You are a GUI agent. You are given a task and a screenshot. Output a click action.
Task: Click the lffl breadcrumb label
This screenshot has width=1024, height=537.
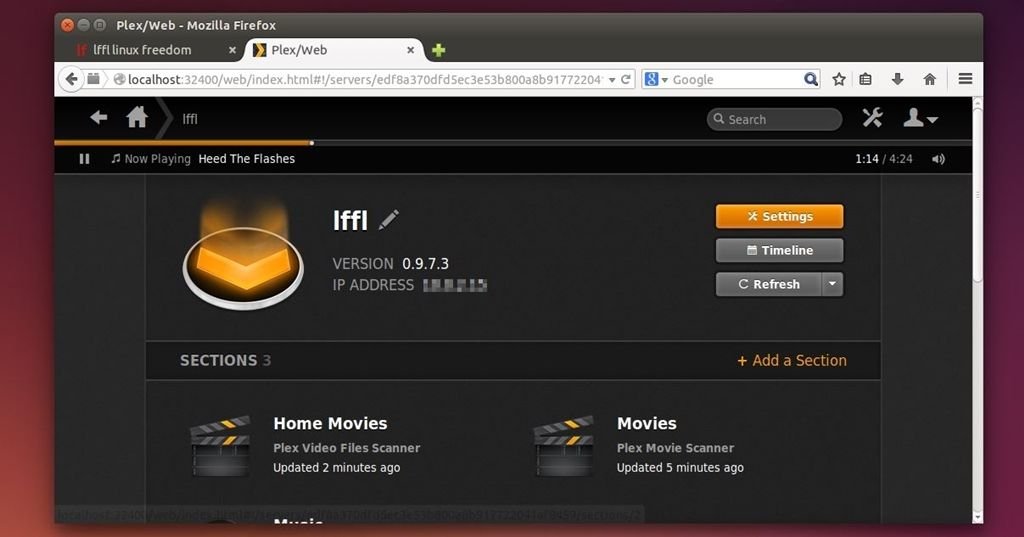tap(189, 119)
